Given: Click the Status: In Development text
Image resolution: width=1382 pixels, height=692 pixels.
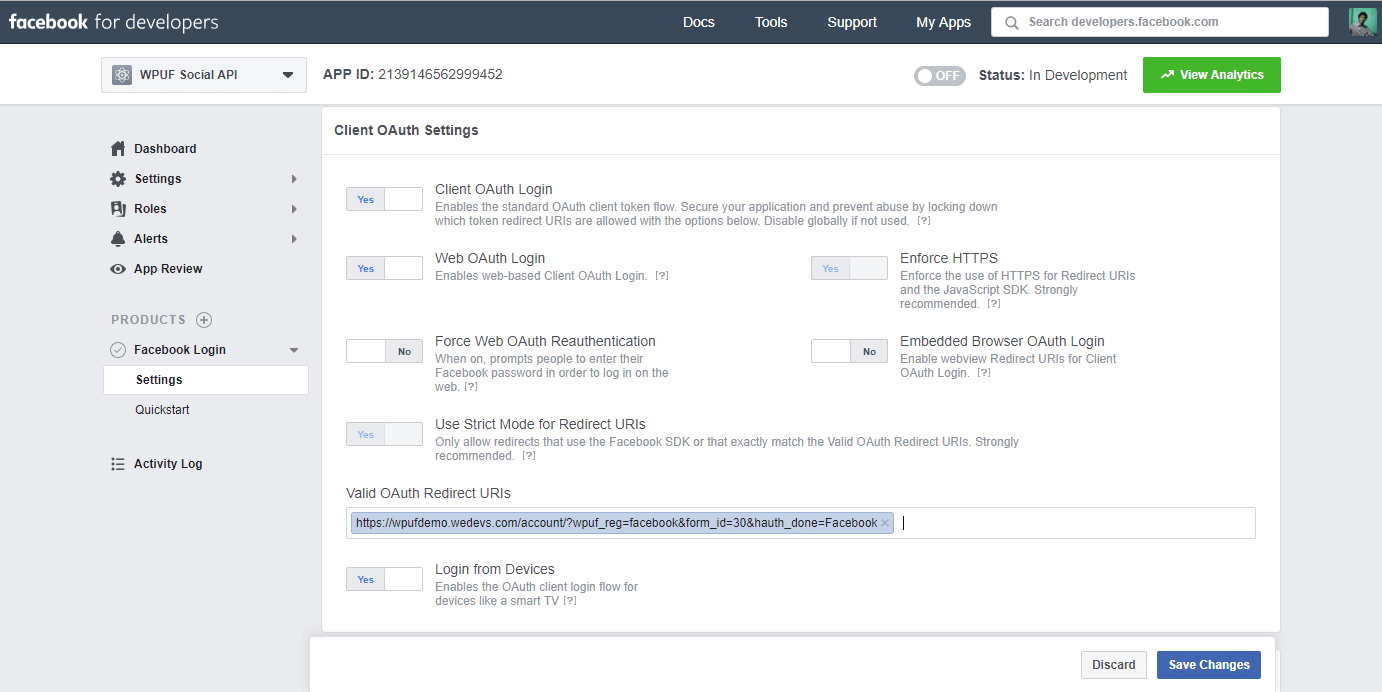Looking at the screenshot, I should (1053, 75).
